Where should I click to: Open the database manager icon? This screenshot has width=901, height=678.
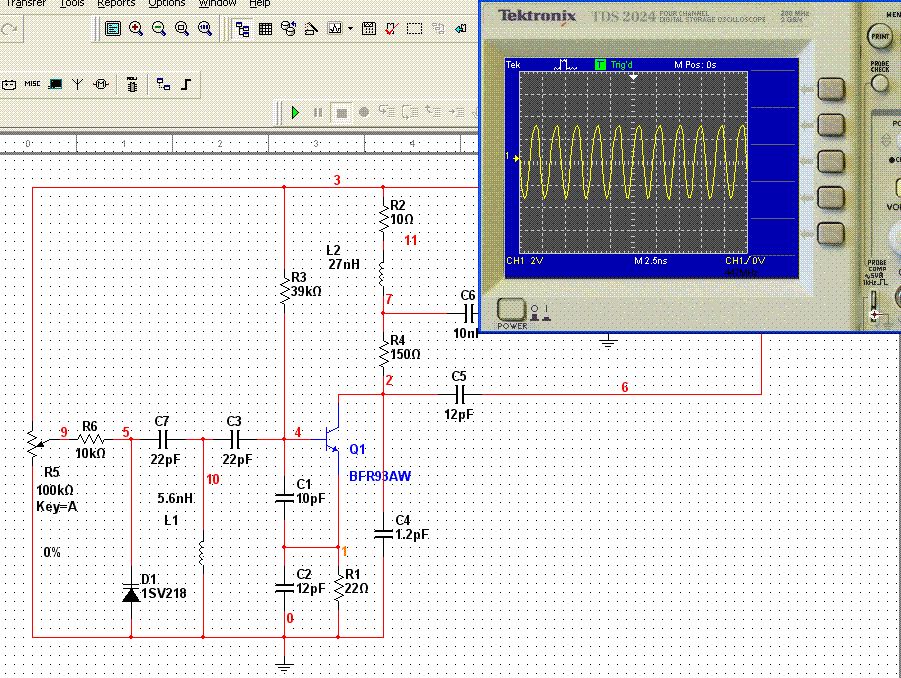click(x=288, y=29)
